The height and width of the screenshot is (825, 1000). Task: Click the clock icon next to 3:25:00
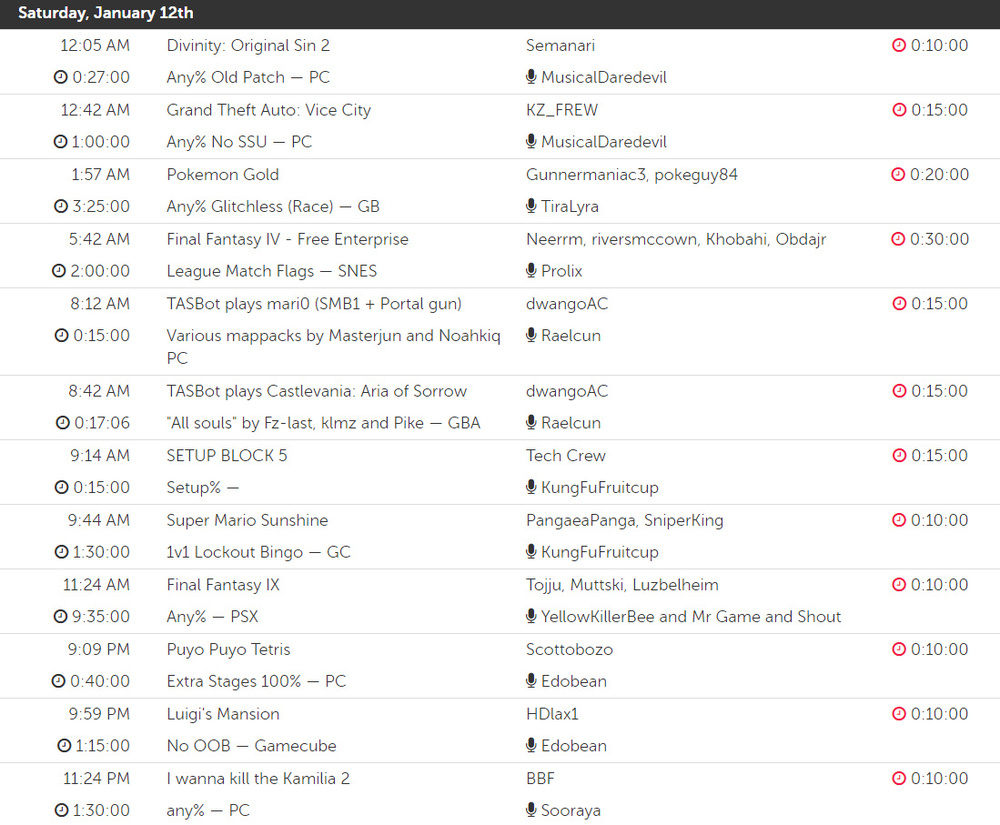click(60, 207)
